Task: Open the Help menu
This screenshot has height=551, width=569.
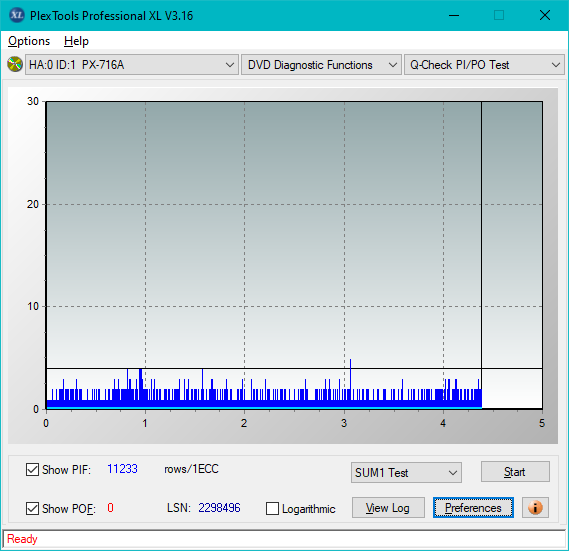Action: pyautogui.click(x=76, y=41)
